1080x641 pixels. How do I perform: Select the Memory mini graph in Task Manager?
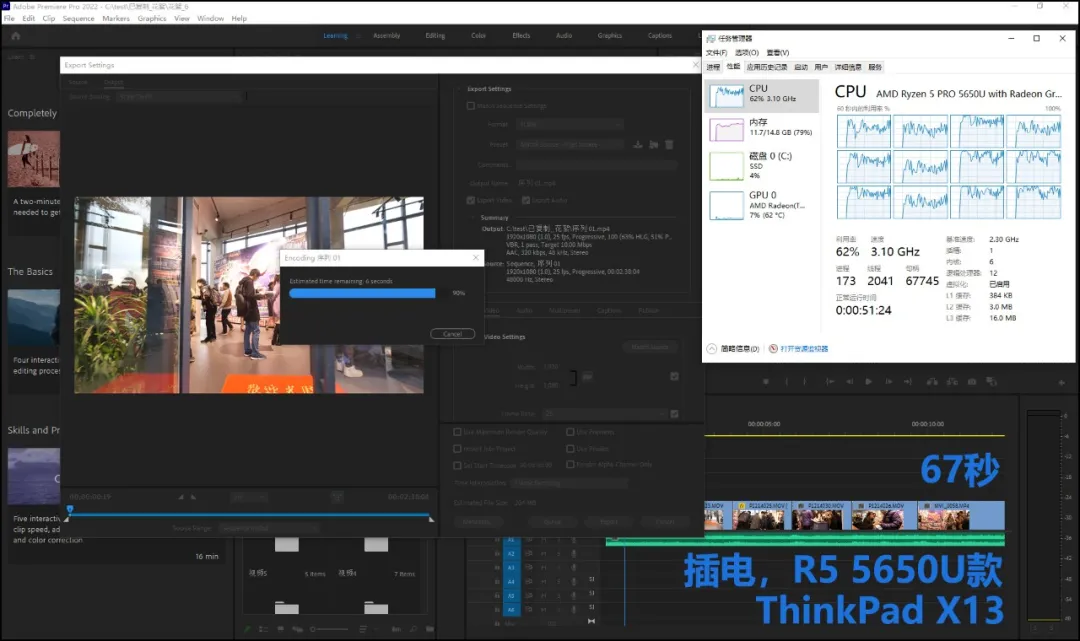(x=727, y=129)
